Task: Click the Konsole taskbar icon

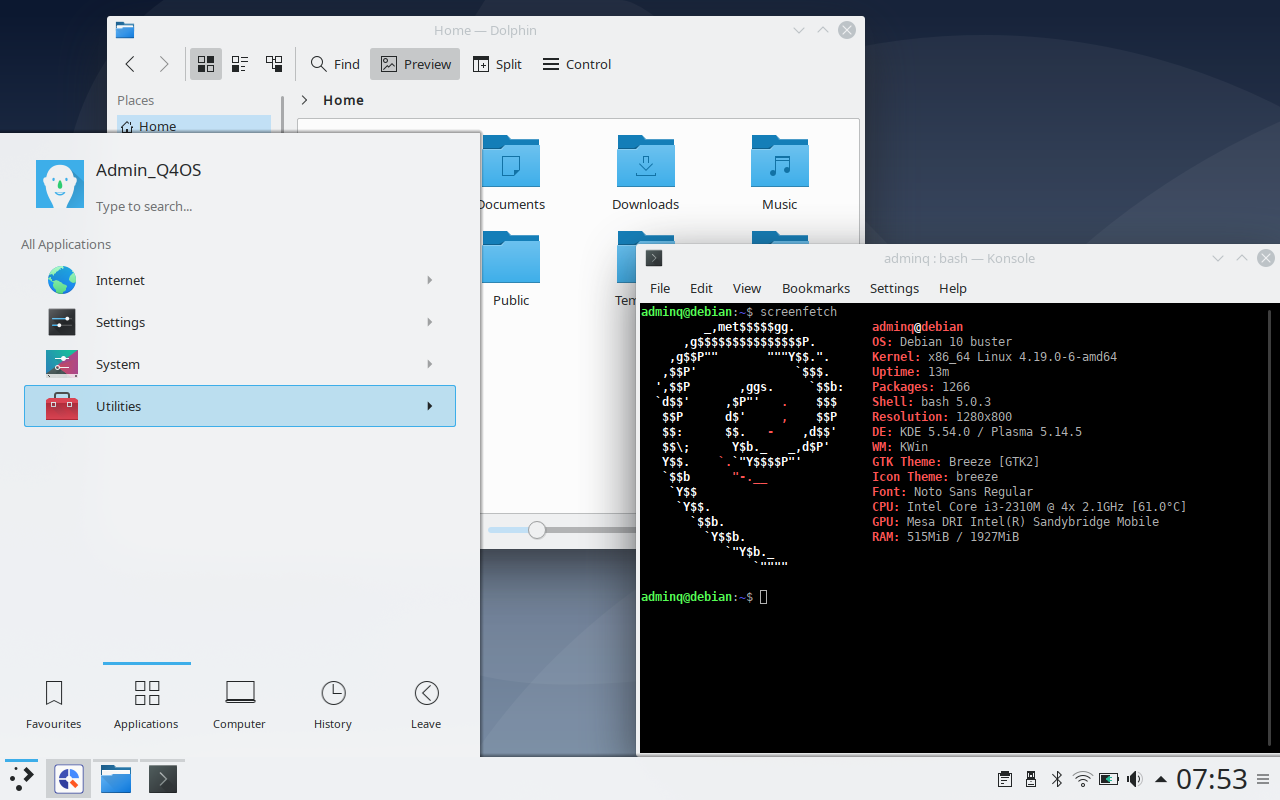Action: [x=163, y=778]
